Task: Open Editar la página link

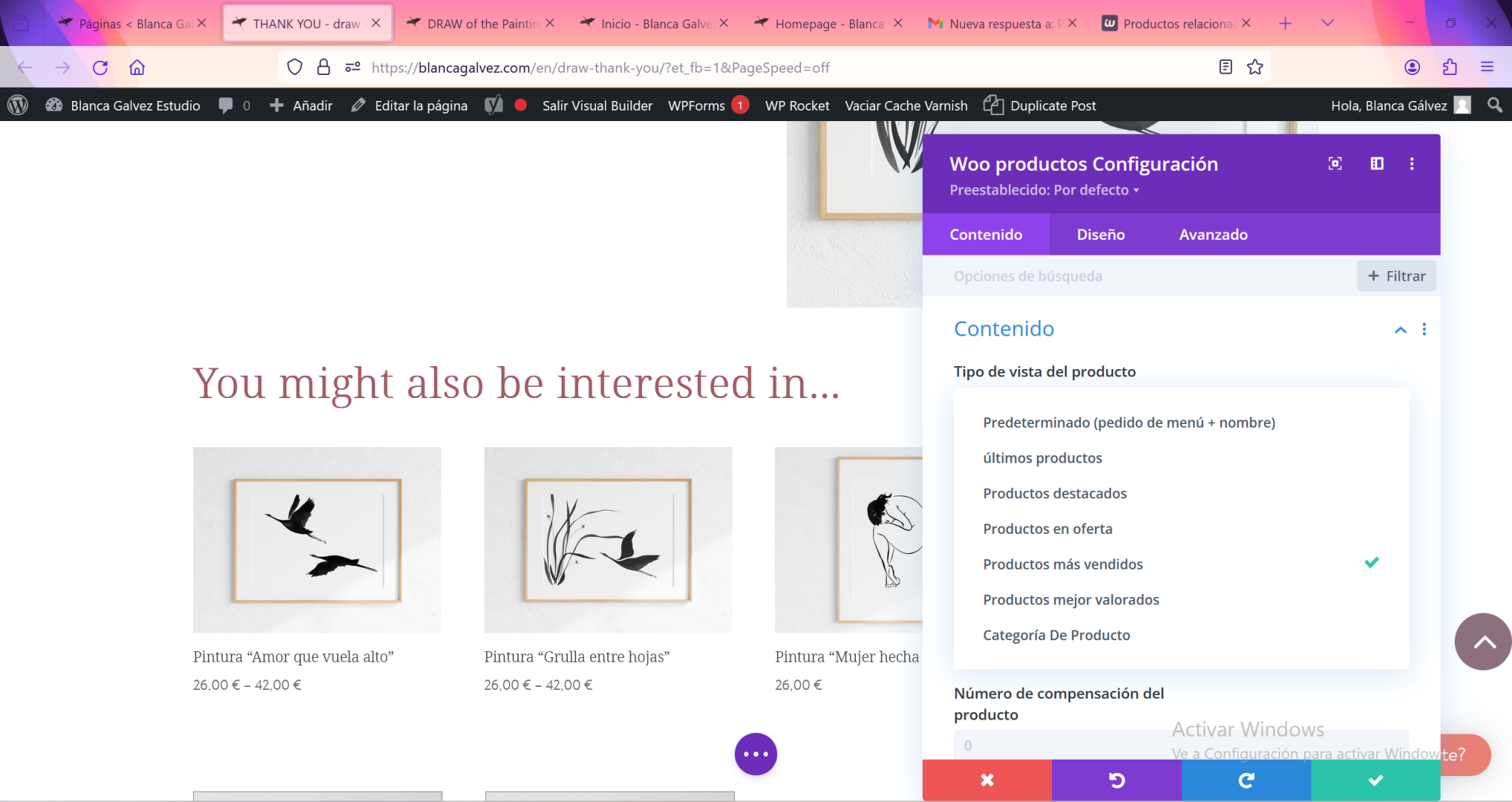Action: click(411, 105)
